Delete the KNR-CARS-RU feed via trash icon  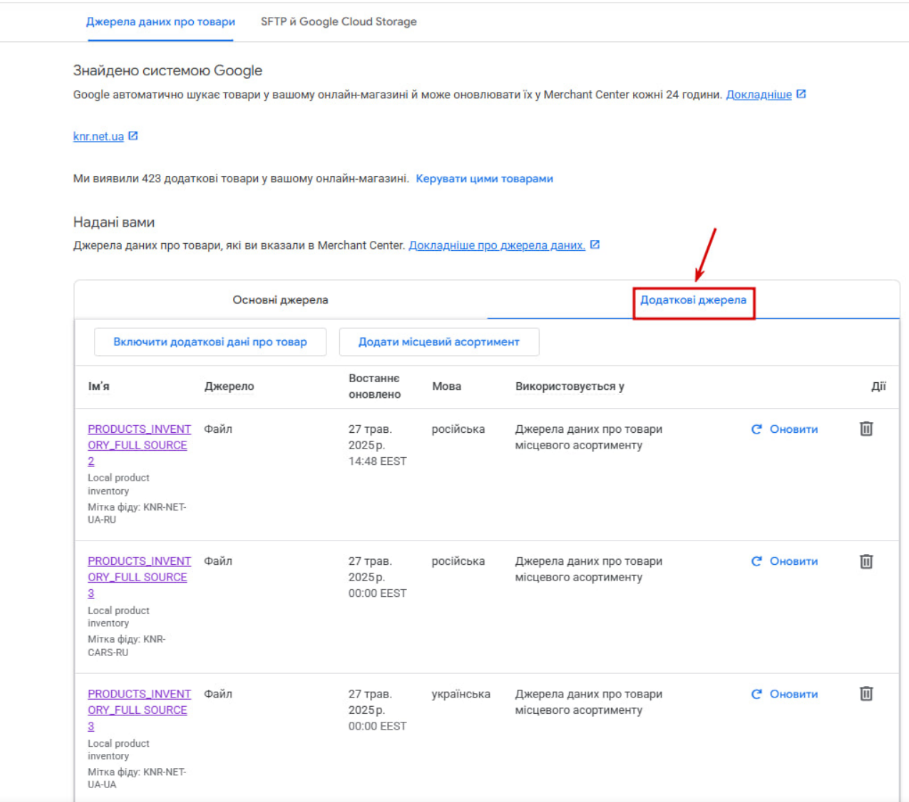(x=866, y=561)
